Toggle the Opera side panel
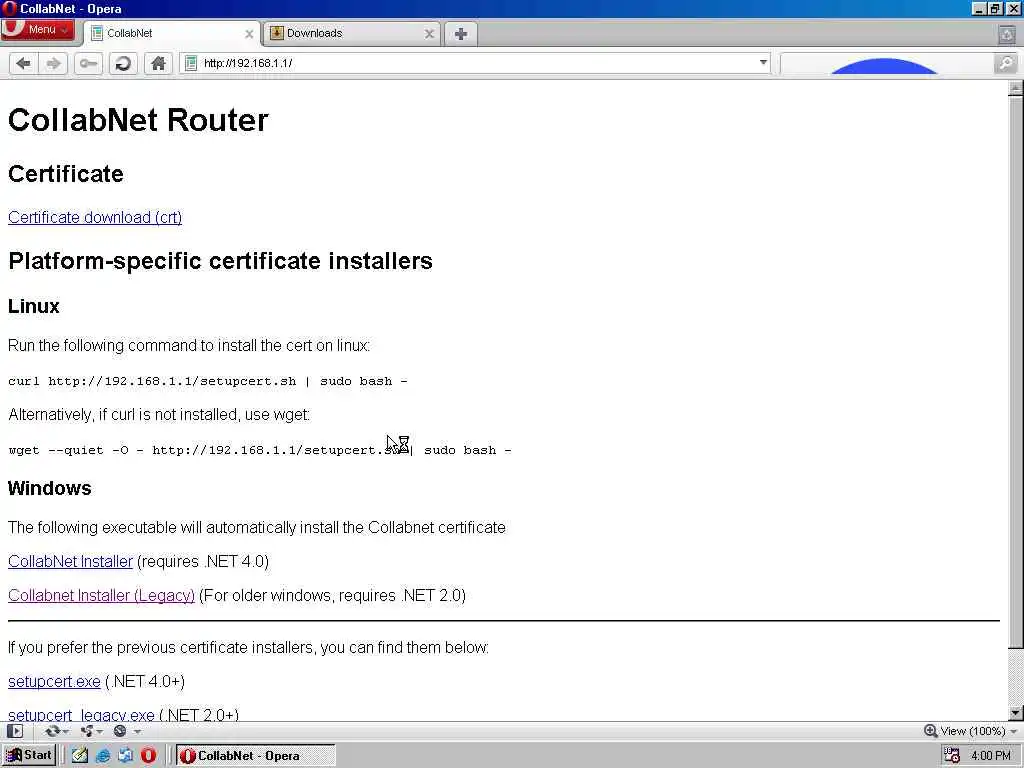 (x=15, y=731)
